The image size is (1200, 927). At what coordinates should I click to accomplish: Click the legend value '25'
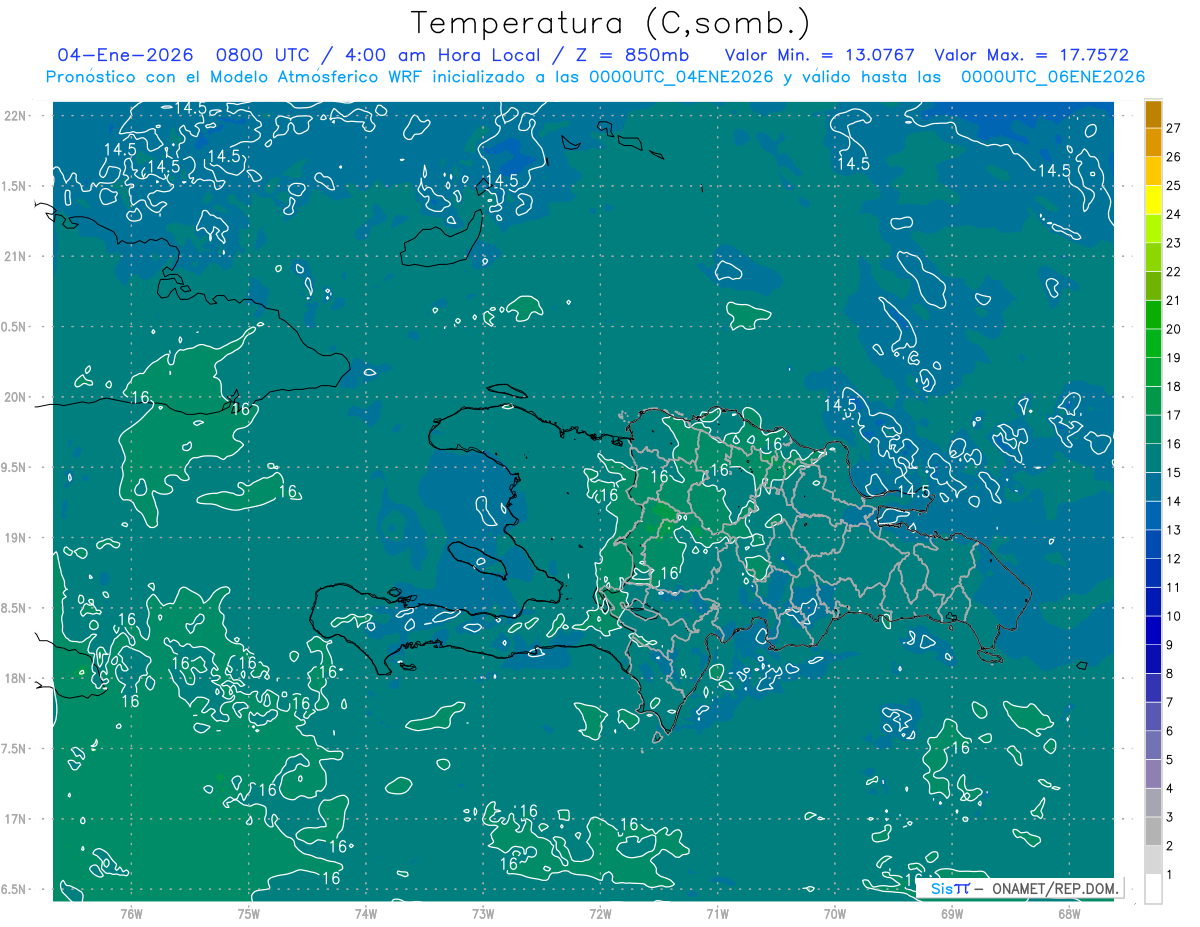[1174, 186]
